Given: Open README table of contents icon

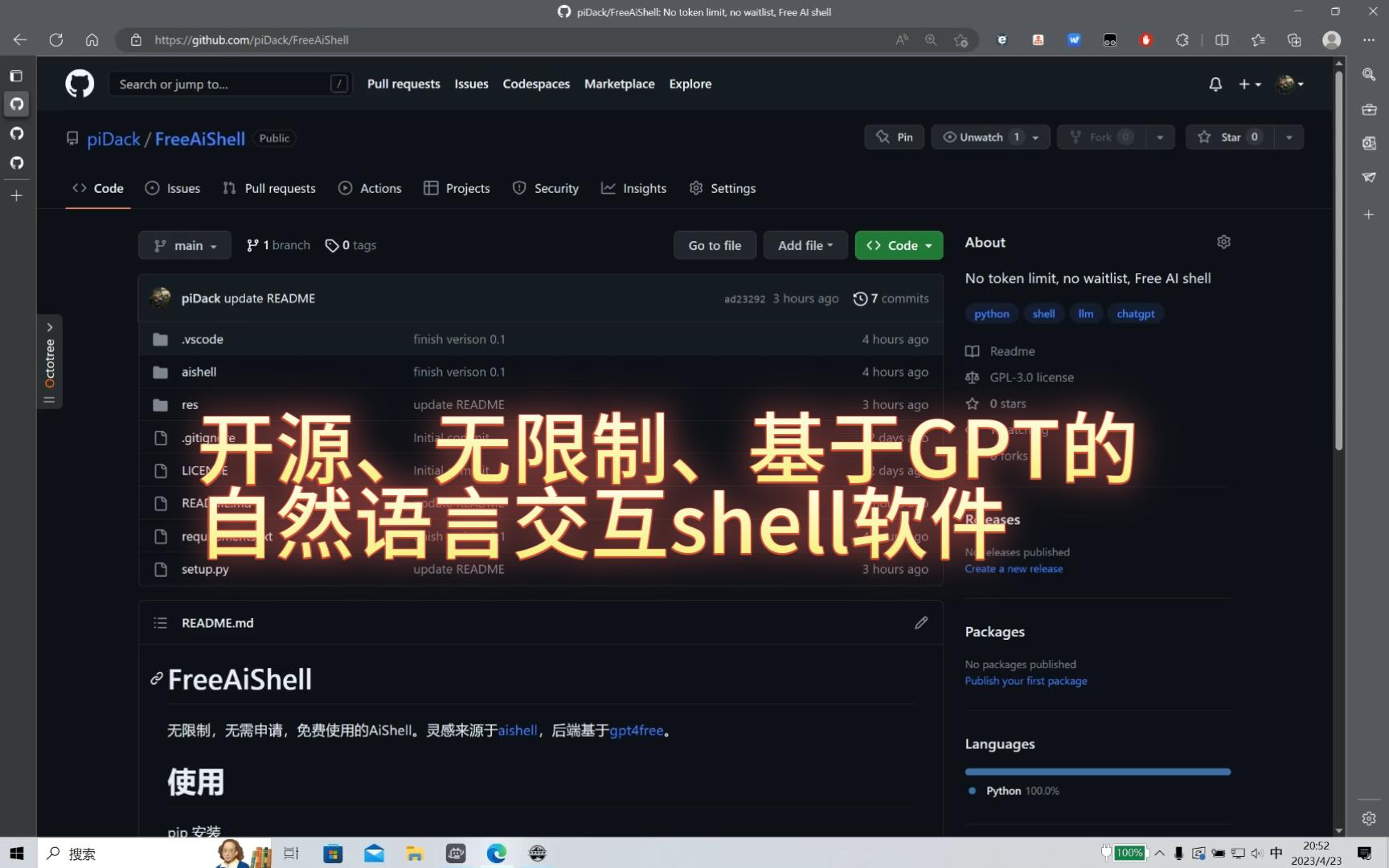Looking at the screenshot, I should coord(160,623).
